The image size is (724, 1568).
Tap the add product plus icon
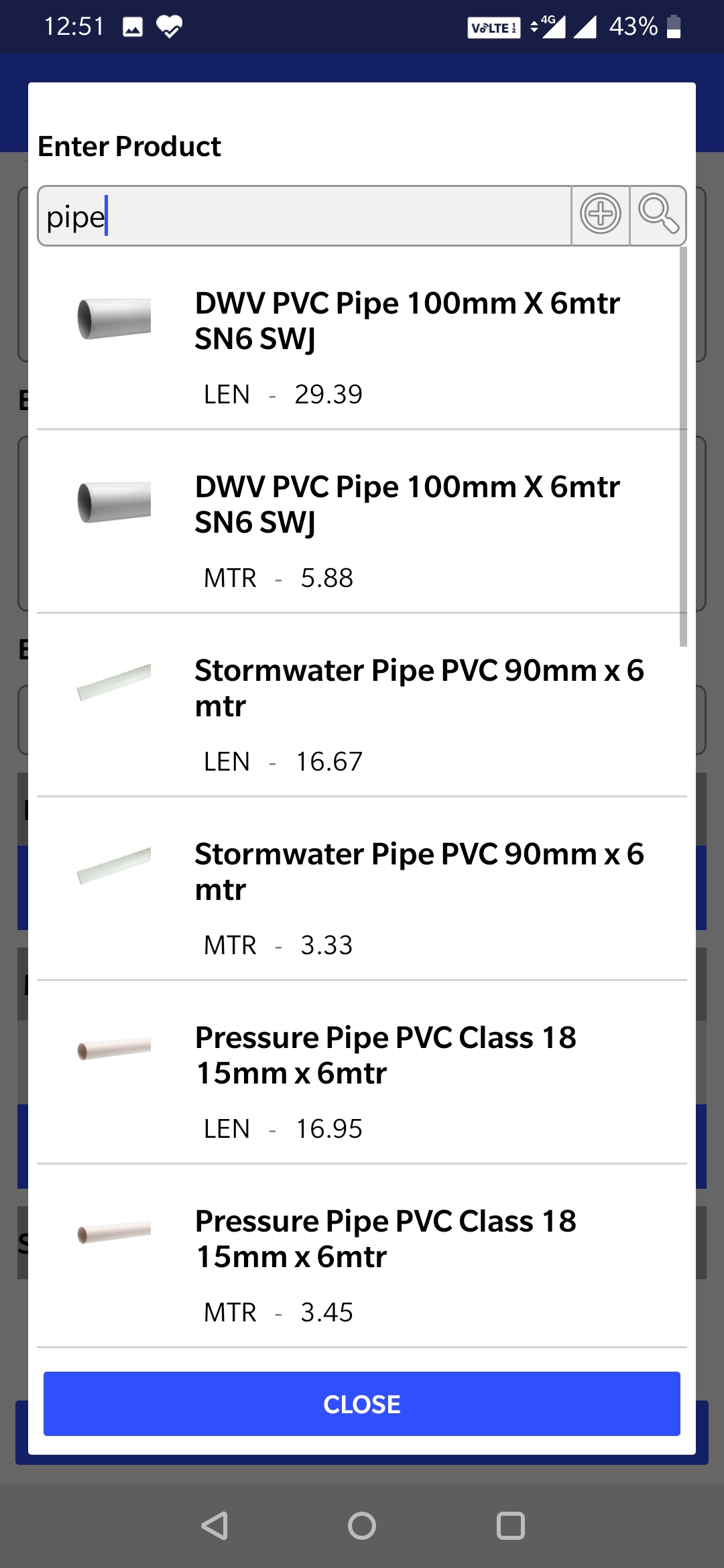[600, 214]
